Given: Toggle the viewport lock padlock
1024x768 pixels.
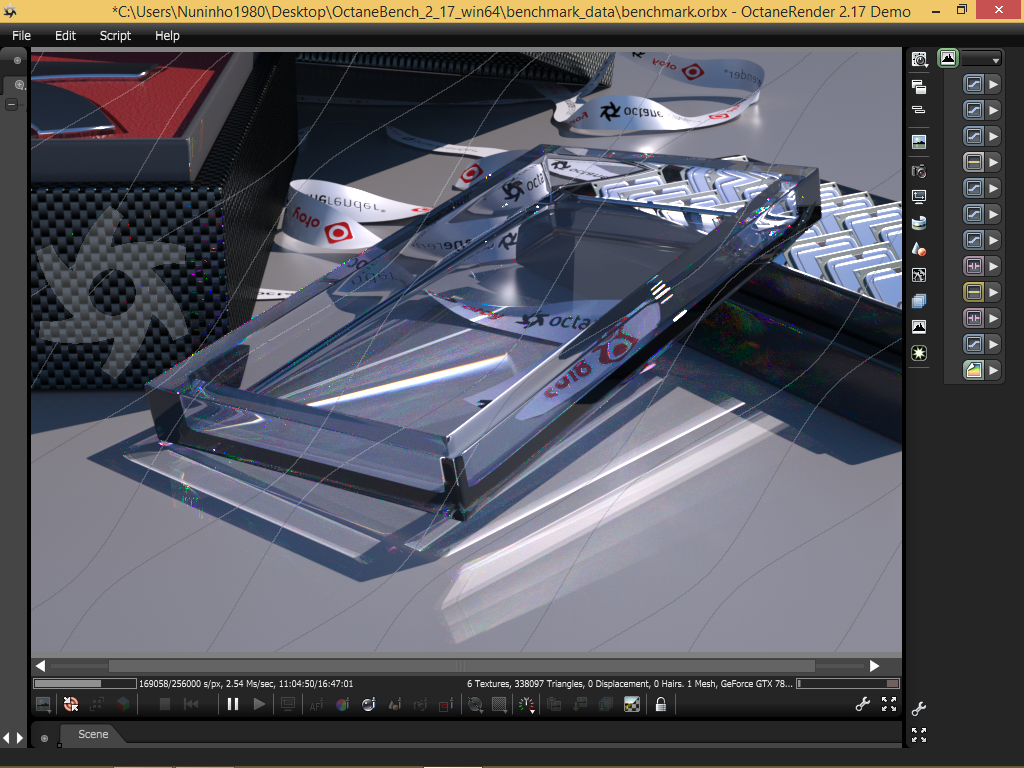Looking at the screenshot, I should [x=661, y=704].
